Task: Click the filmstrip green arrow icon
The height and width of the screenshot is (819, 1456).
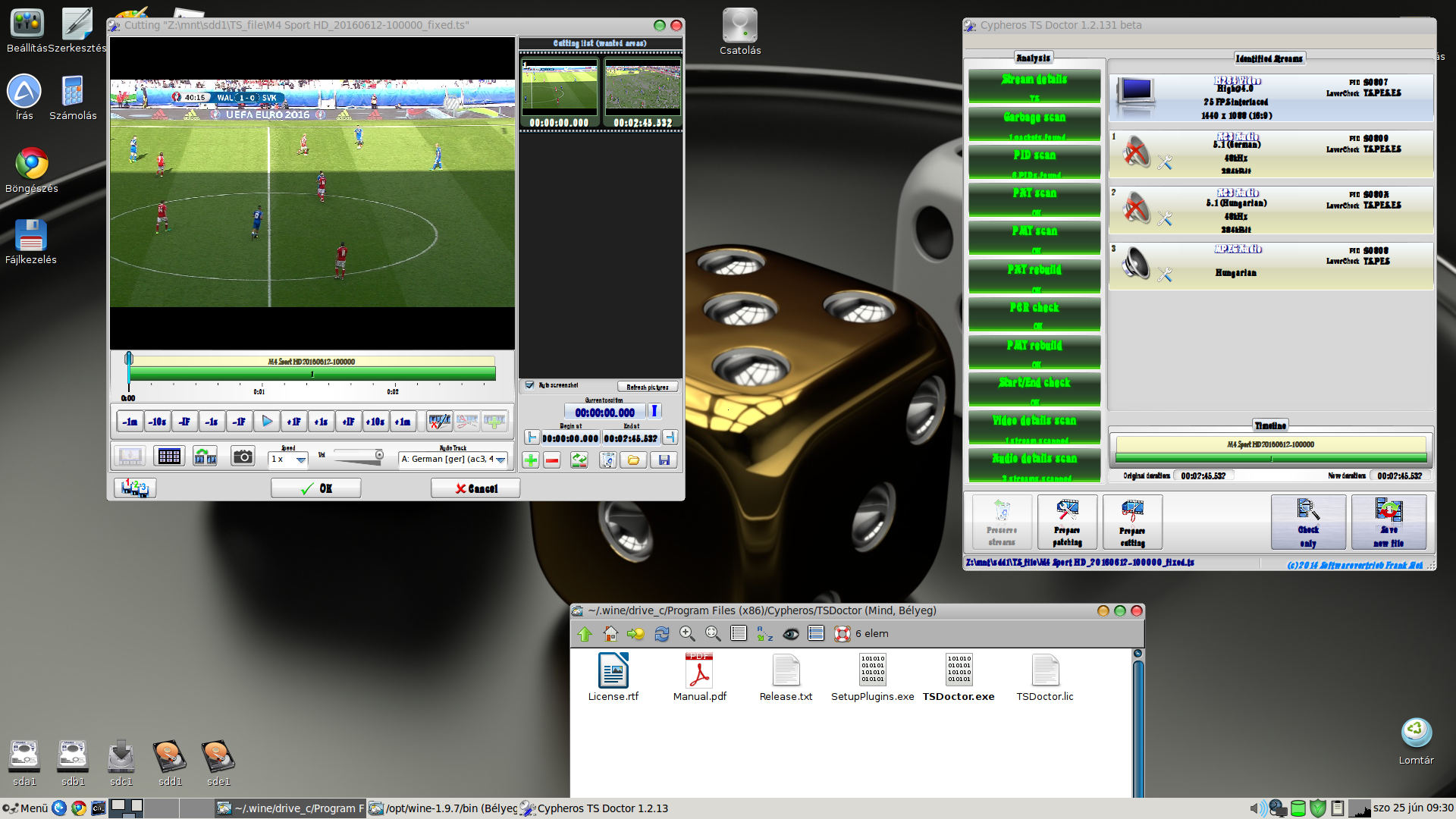Action: (x=205, y=457)
